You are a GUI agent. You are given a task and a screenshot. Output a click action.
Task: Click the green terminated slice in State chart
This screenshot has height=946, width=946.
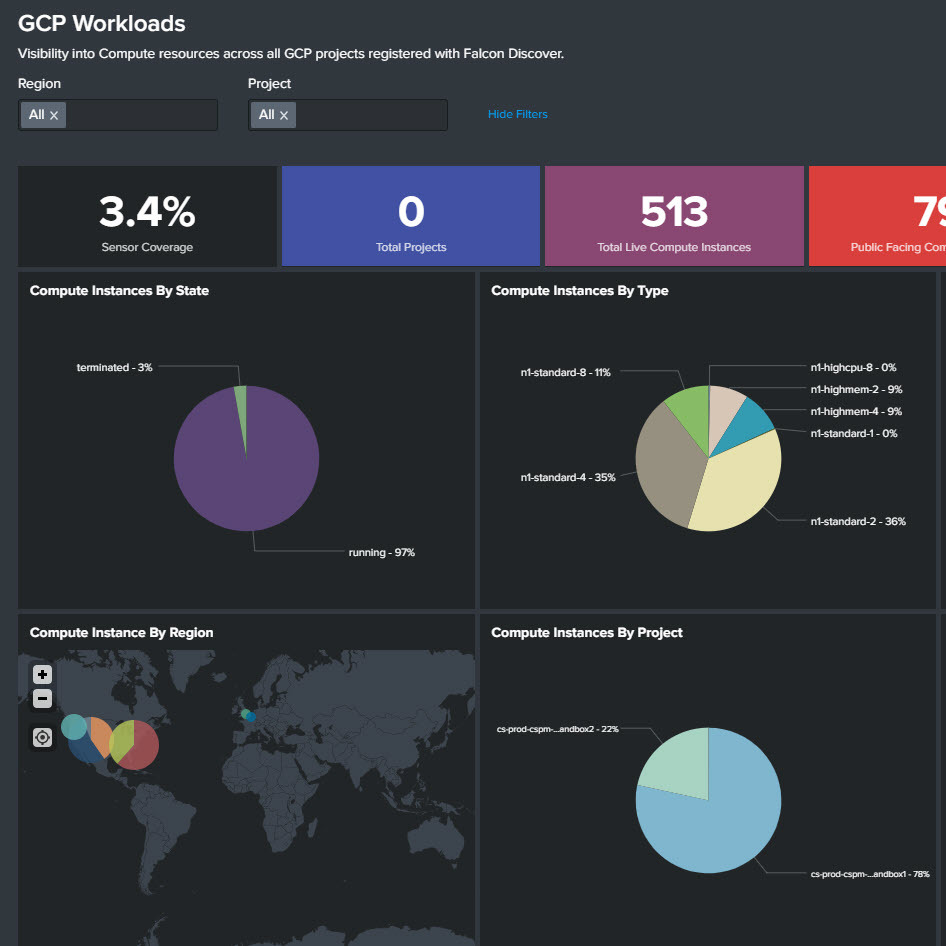[241, 397]
